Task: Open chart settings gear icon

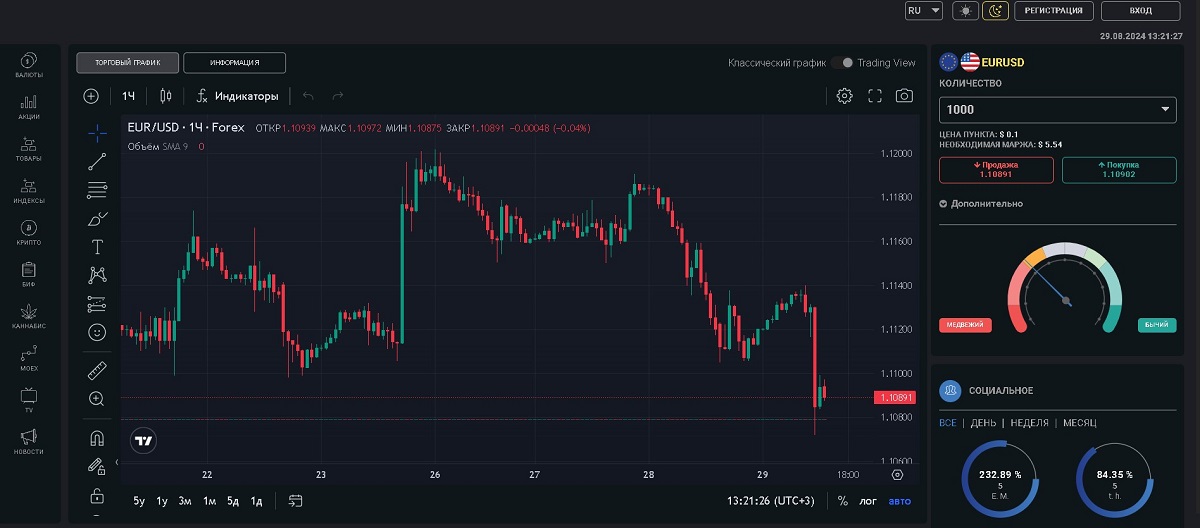Action: click(845, 96)
